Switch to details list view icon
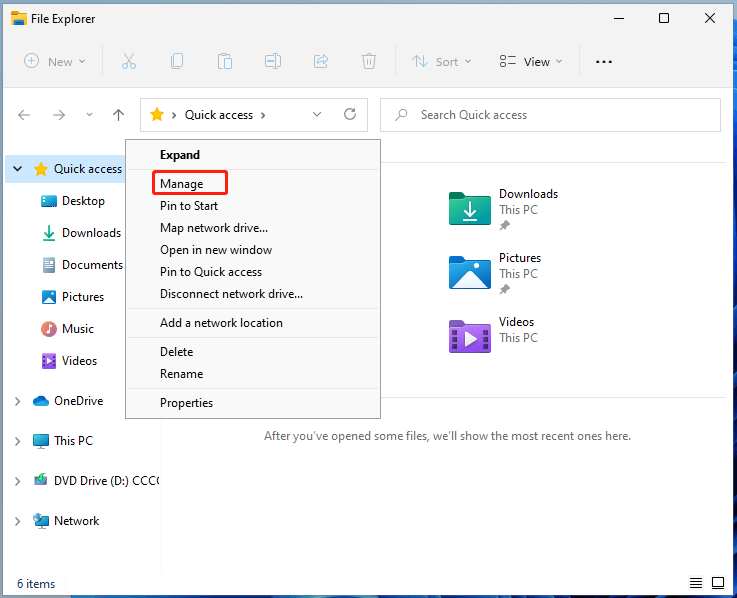 pyautogui.click(x=696, y=583)
